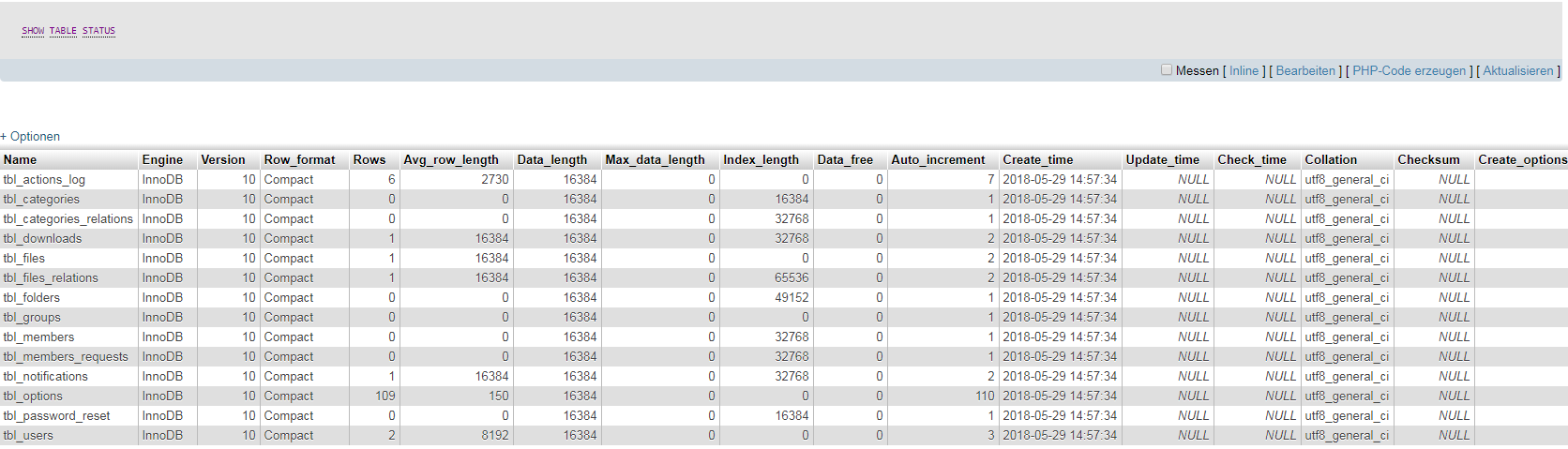The image size is (1568, 449).
Task: Sort by Collation column header
Action: click(x=1331, y=159)
